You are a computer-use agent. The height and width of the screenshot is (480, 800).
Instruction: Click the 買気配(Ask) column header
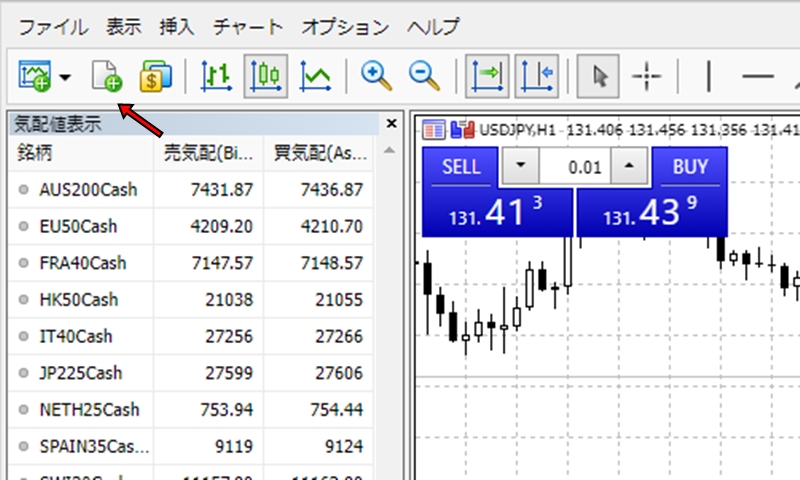[x=319, y=153]
